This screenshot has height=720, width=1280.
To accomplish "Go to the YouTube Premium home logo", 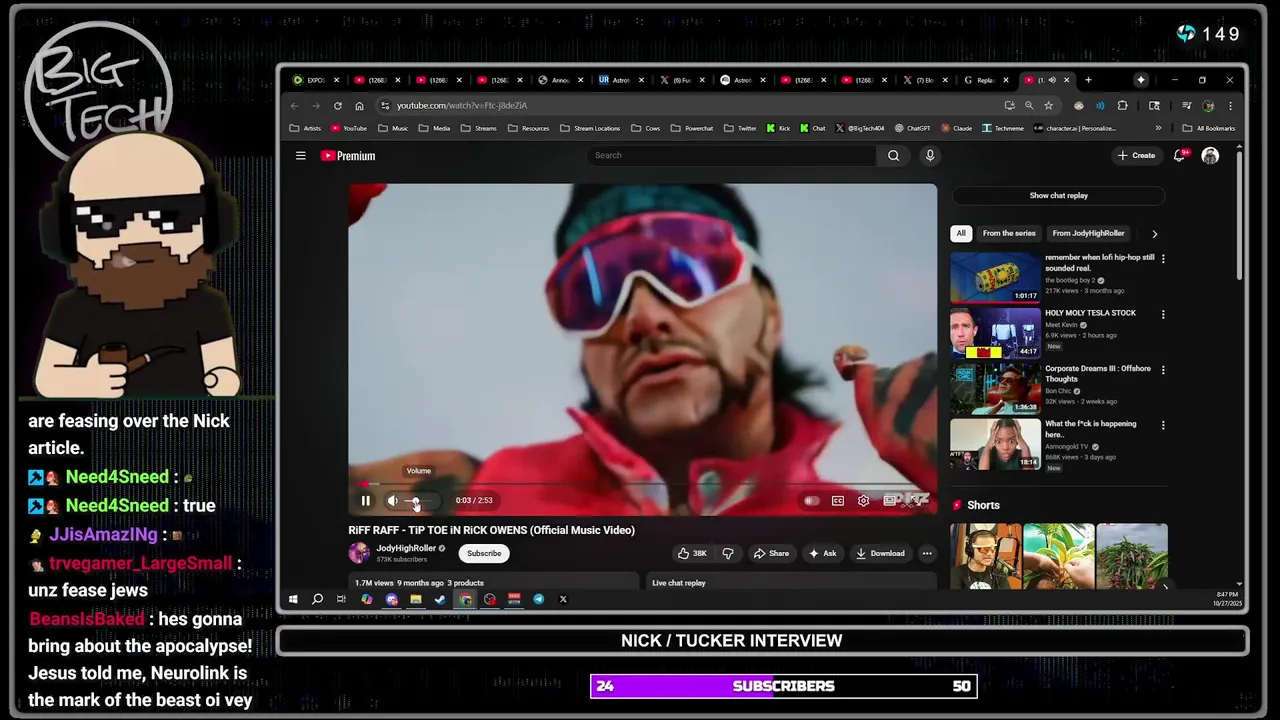I will 348,156.
